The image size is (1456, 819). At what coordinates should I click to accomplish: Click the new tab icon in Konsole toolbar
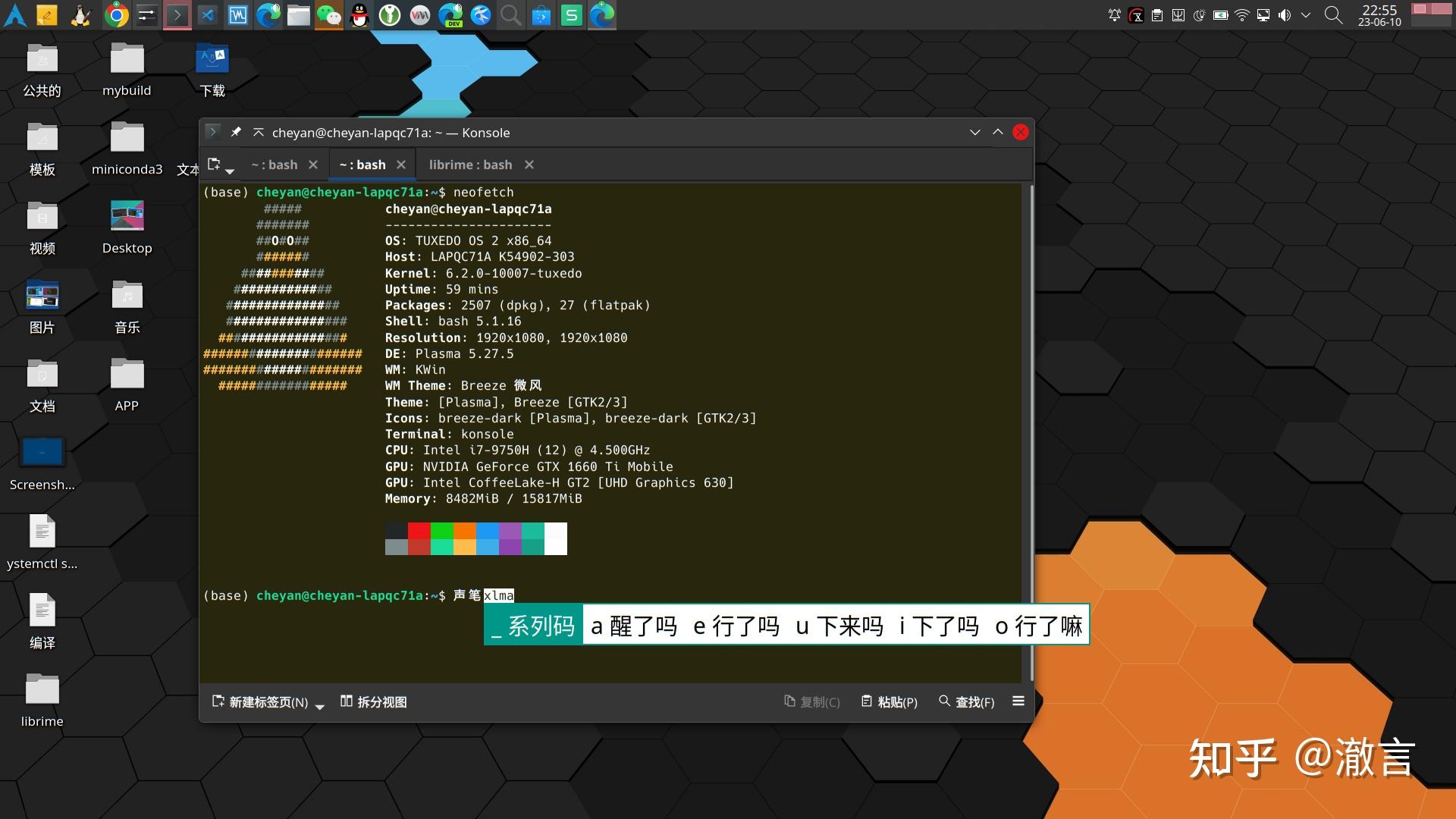(215, 162)
